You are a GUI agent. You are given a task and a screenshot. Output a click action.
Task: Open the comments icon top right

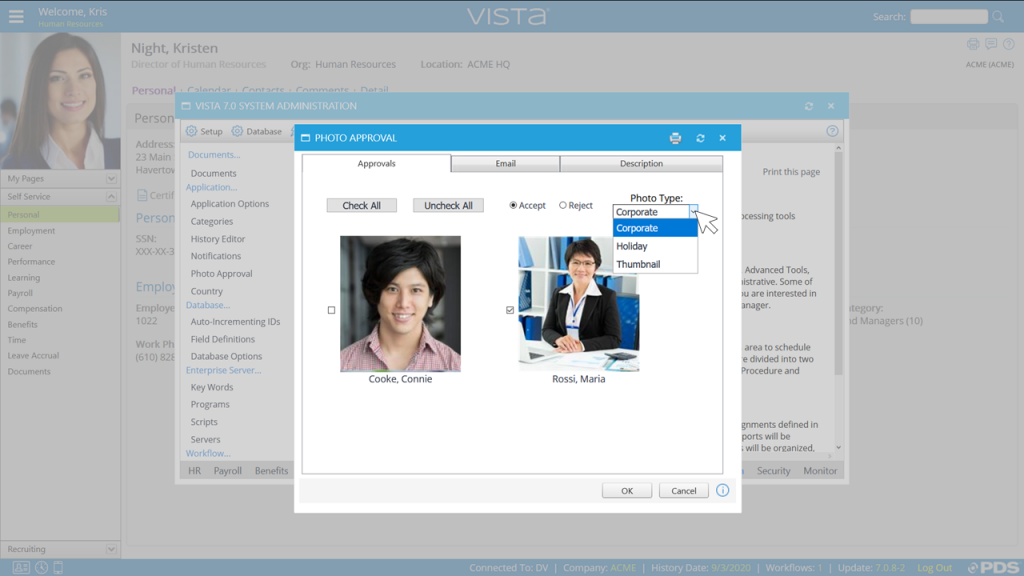pyautogui.click(x=991, y=44)
